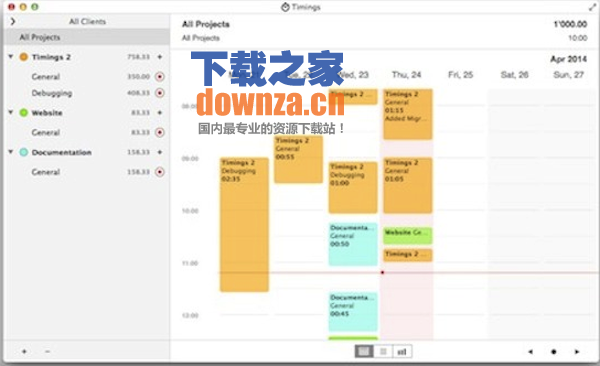This screenshot has height=366, width=600.
Task: Open the Thursday General 01:05 entry
Action: [408, 185]
